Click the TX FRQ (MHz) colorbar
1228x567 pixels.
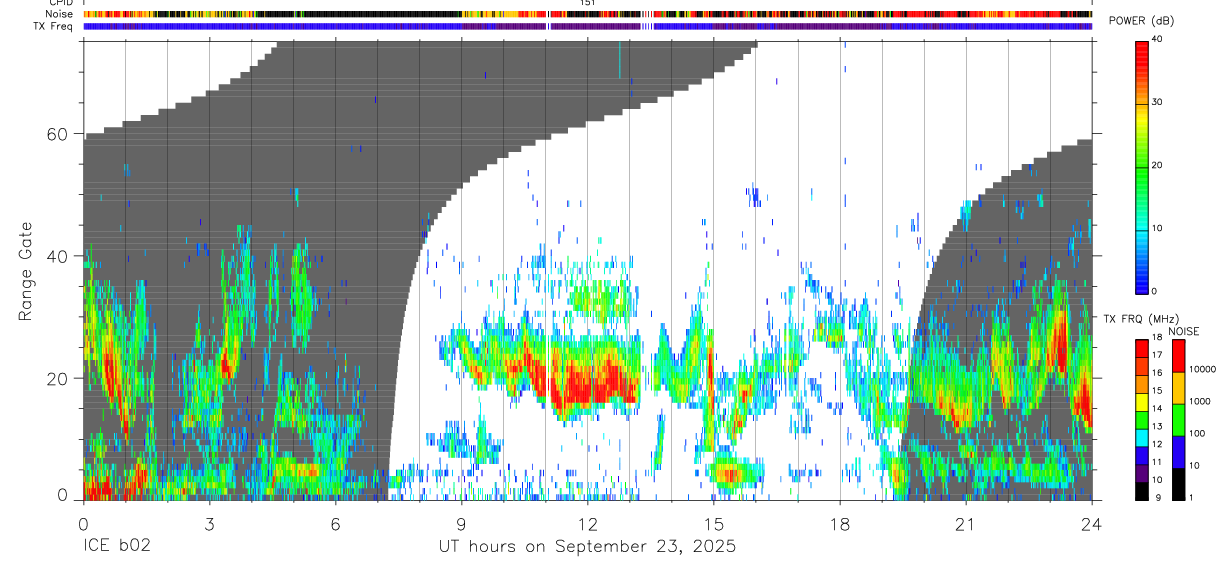tap(1142, 419)
